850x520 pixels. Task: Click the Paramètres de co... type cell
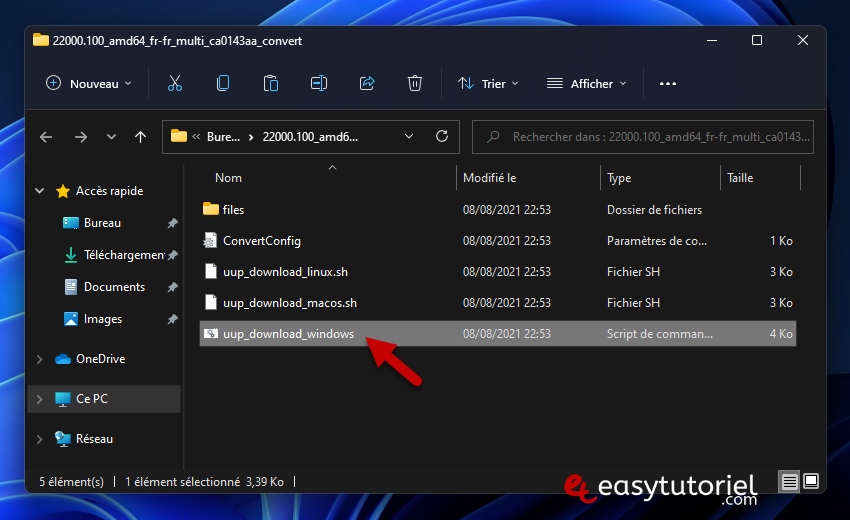tap(657, 241)
